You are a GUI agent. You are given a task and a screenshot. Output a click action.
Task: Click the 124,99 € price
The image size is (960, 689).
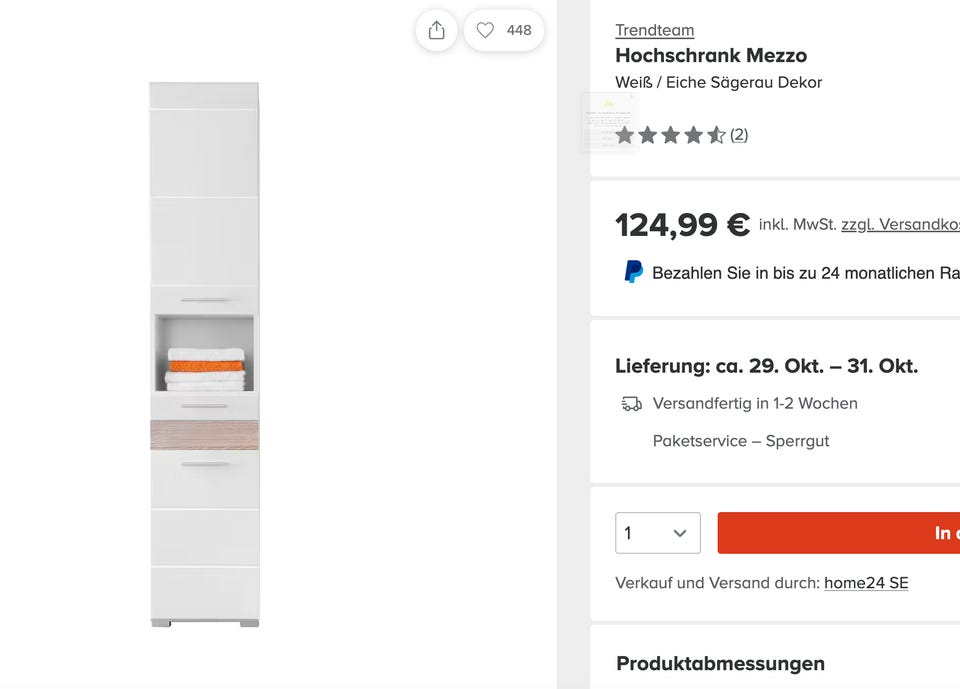pos(682,225)
